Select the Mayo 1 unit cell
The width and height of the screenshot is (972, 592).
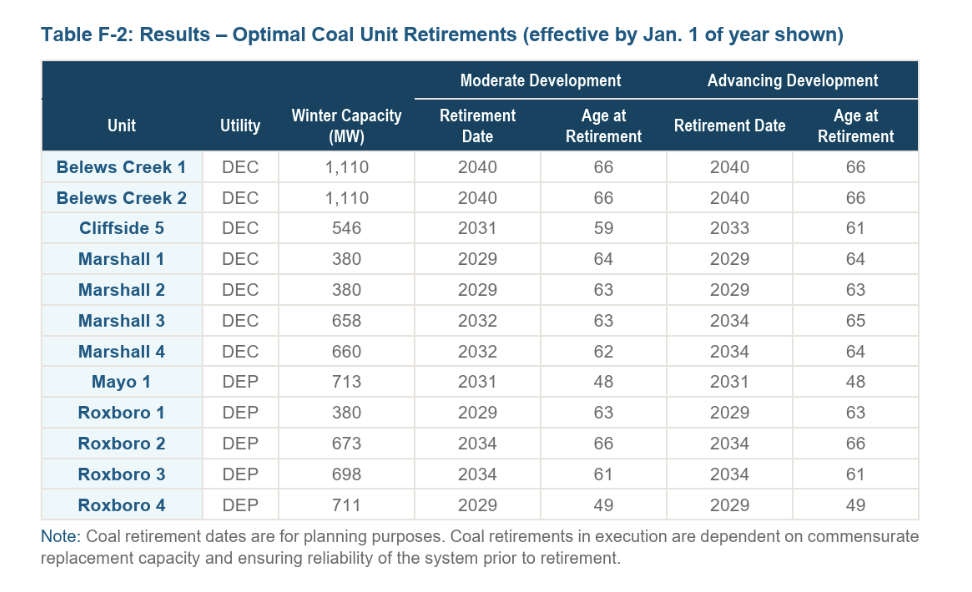(x=121, y=382)
